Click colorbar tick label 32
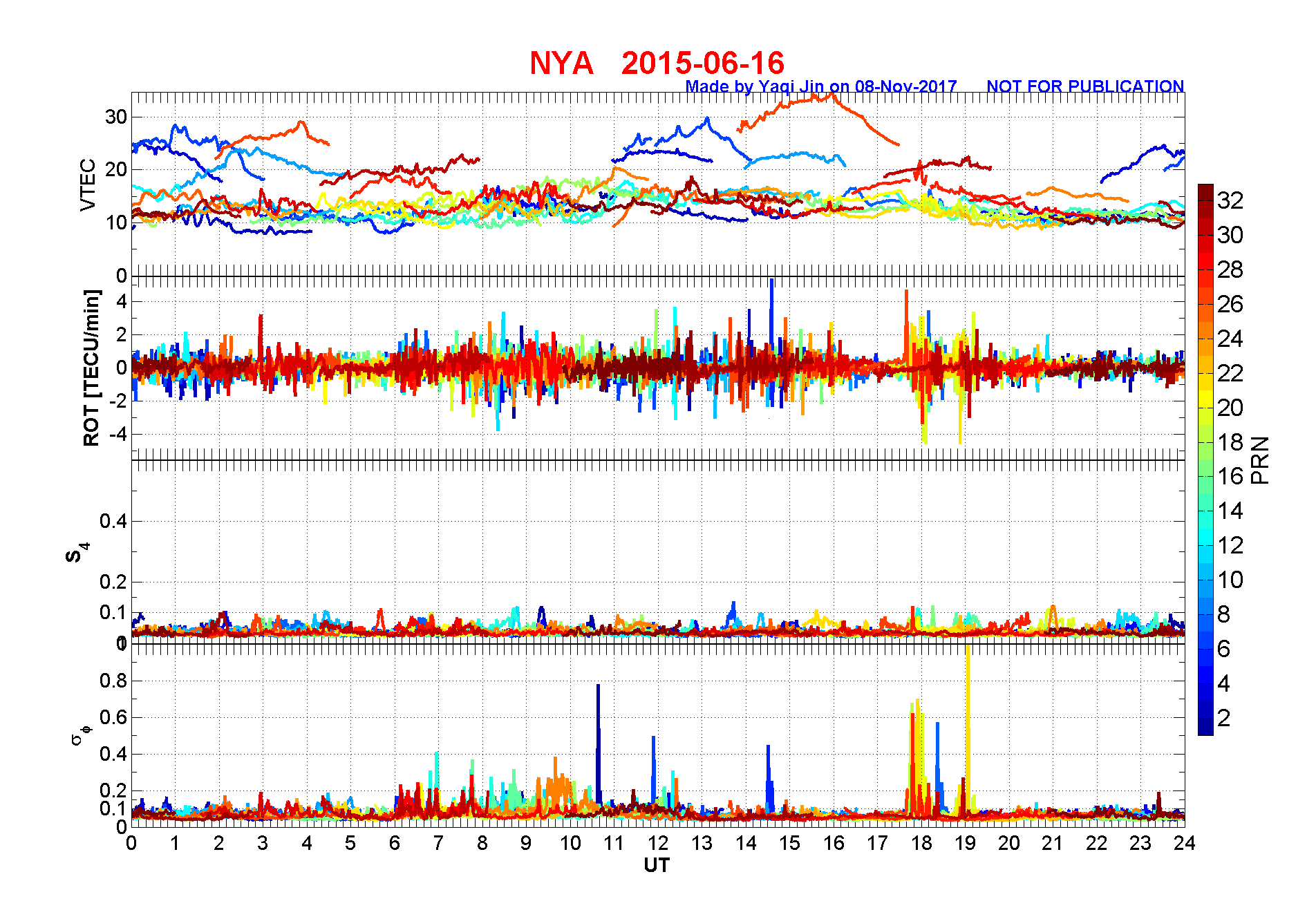The image size is (1316, 919). [x=1230, y=200]
